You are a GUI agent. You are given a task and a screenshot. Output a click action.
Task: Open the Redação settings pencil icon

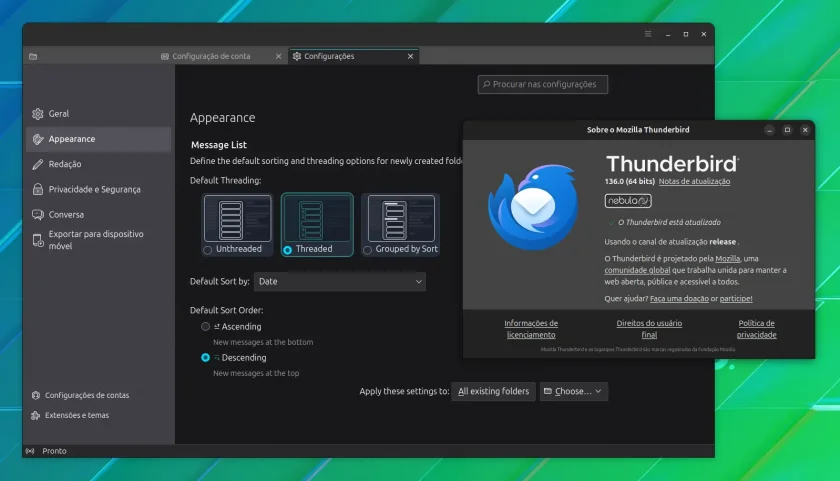pyautogui.click(x=38, y=164)
